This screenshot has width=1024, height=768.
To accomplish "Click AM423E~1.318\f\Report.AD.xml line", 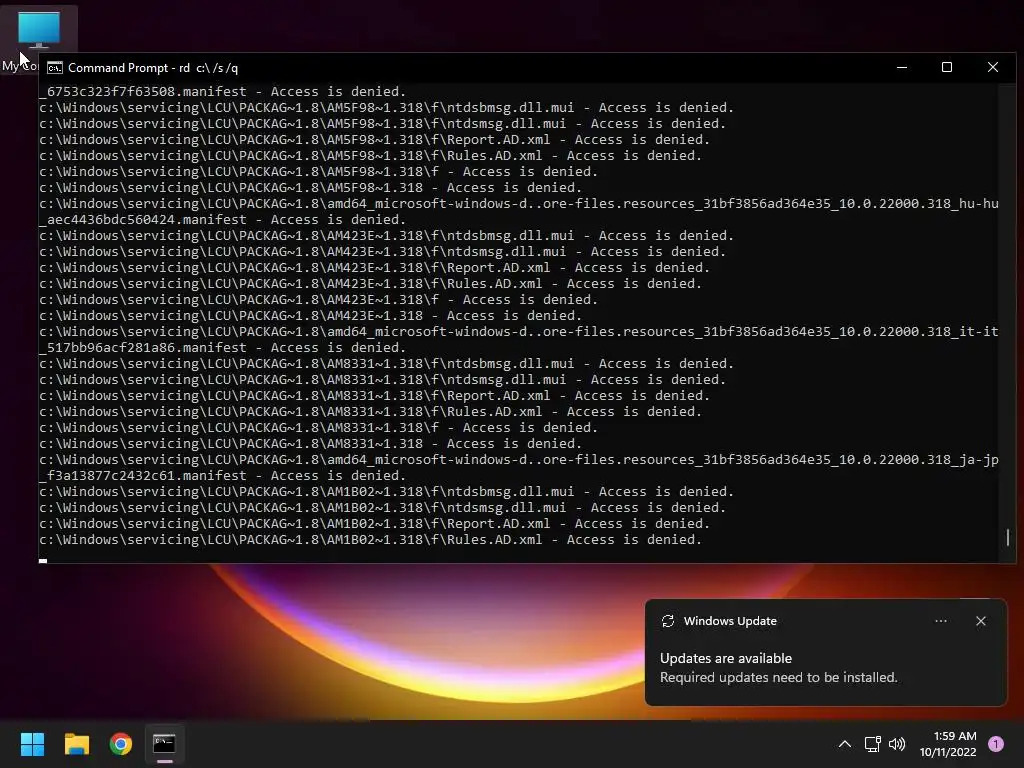I will [374, 267].
